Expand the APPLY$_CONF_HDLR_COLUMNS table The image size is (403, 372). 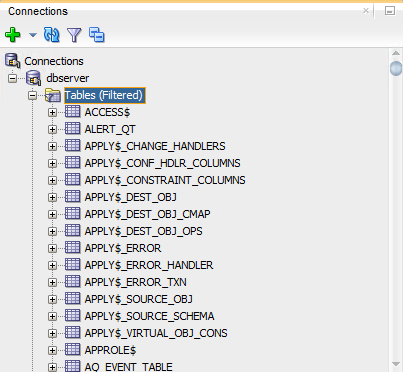[x=52, y=163]
